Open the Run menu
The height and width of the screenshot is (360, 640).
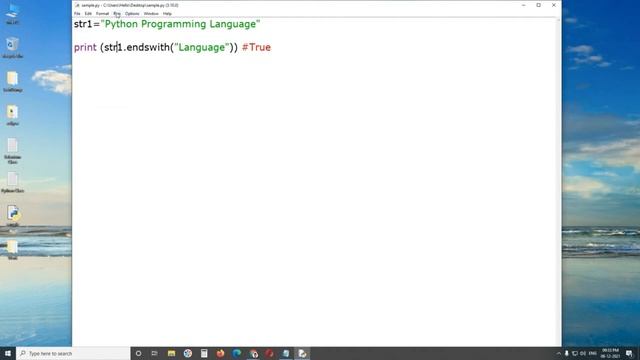coord(117,13)
